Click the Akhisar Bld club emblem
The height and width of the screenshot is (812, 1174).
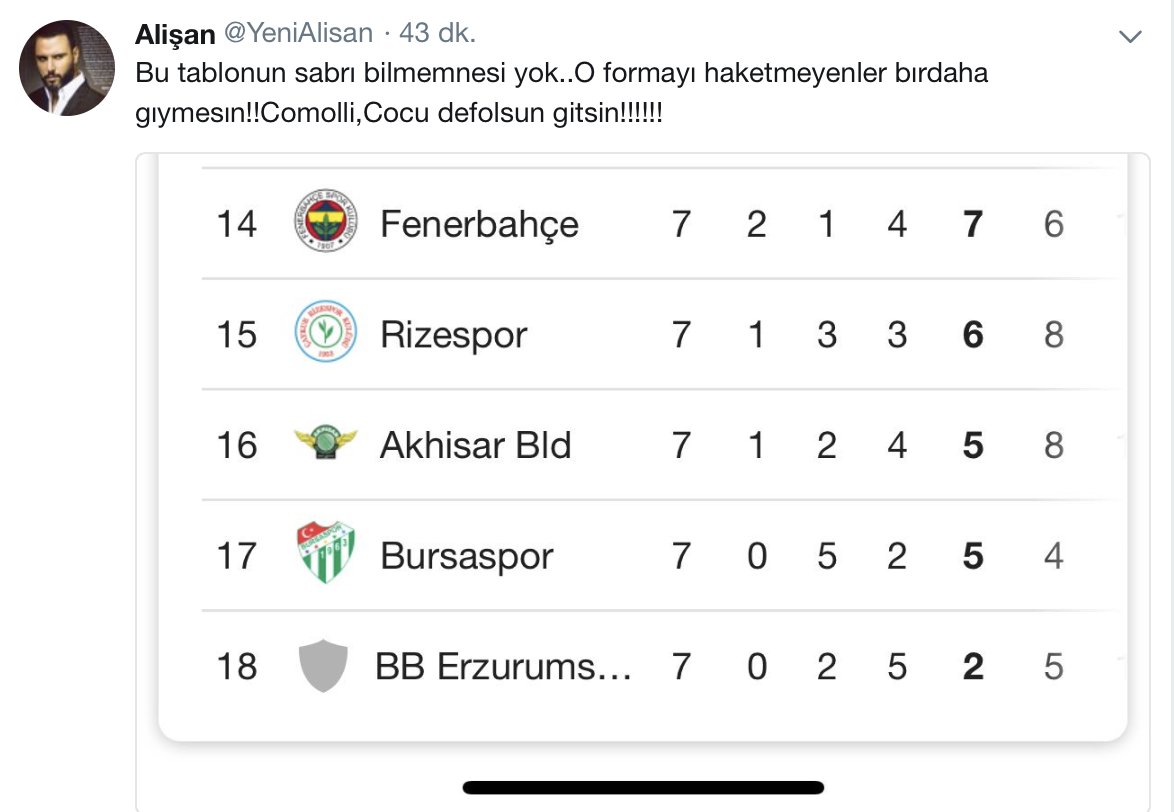pos(324,444)
